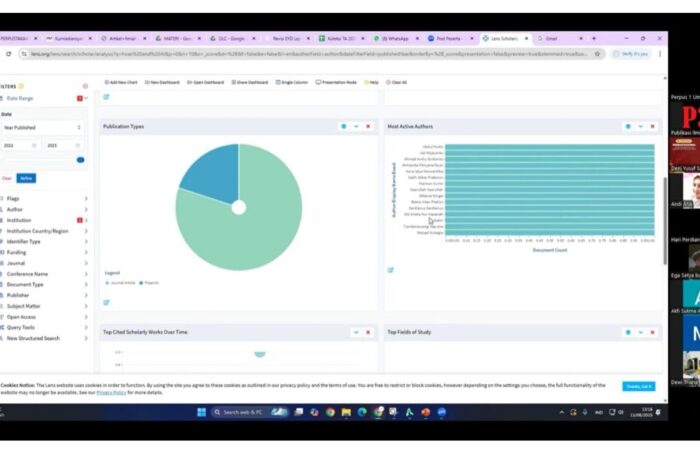The width and height of the screenshot is (700, 450).
Task: Click the edit icon under Most Active Authors
Action: point(390,270)
